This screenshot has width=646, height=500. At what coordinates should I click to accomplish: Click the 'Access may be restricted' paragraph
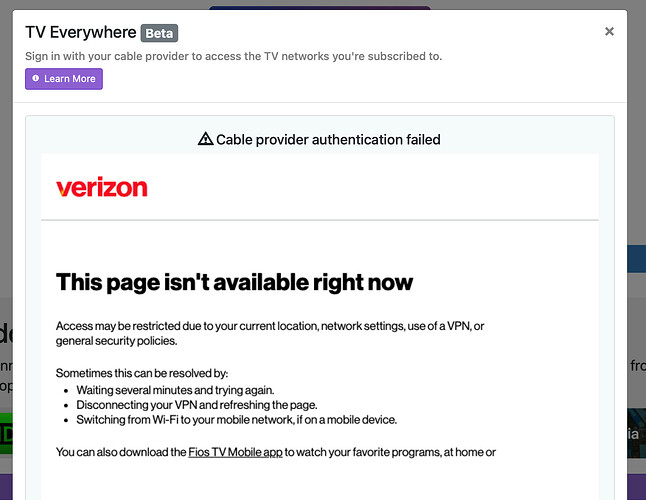click(x=270, y=333)
